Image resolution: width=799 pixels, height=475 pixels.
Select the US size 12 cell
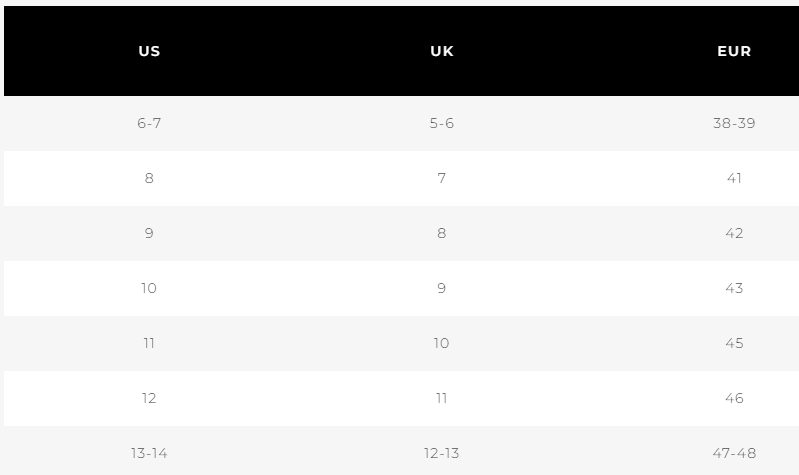pos(149,398)
